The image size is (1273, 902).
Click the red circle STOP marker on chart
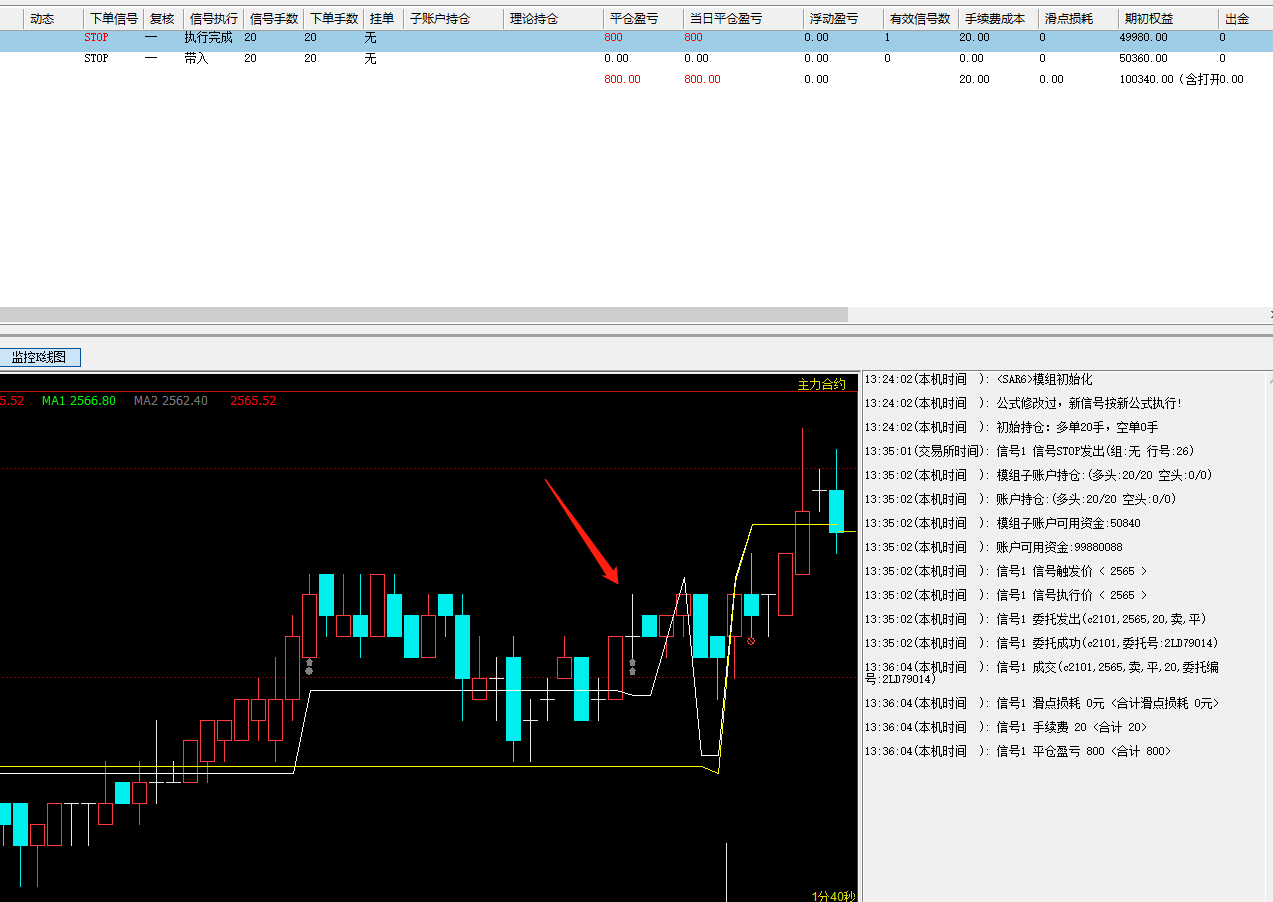(x=751, y=641)
